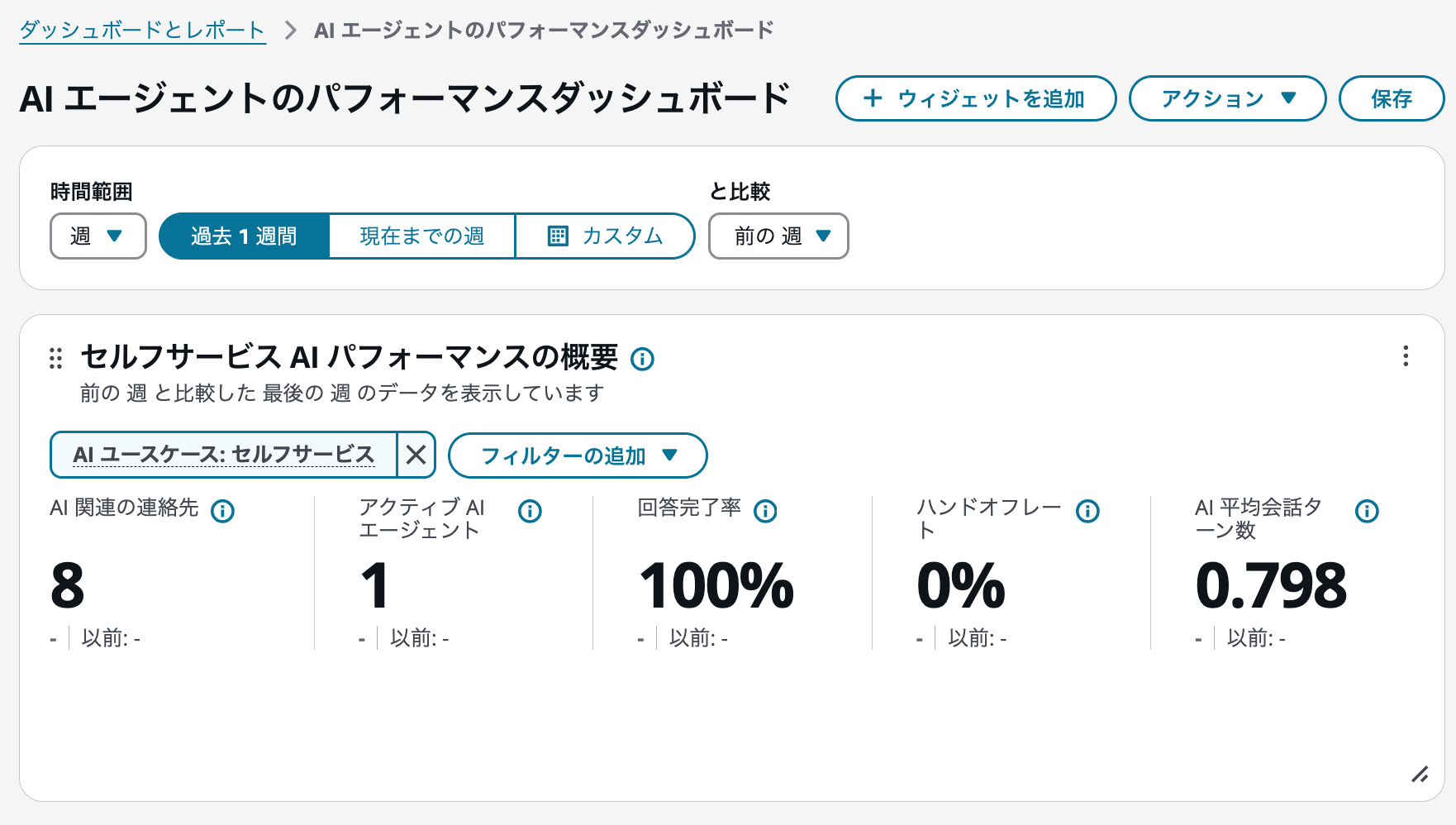
Task: Open the 週 time range dropdown
Action: coord(98,236)
